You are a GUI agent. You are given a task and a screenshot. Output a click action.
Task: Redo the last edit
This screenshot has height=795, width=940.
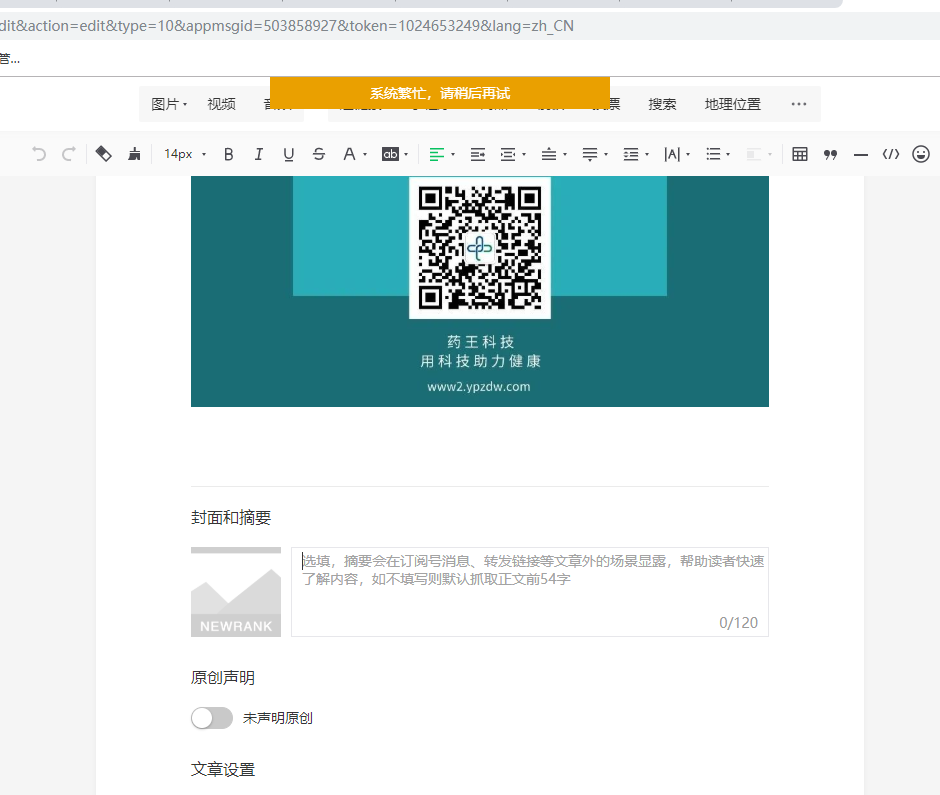pos(69,154)
